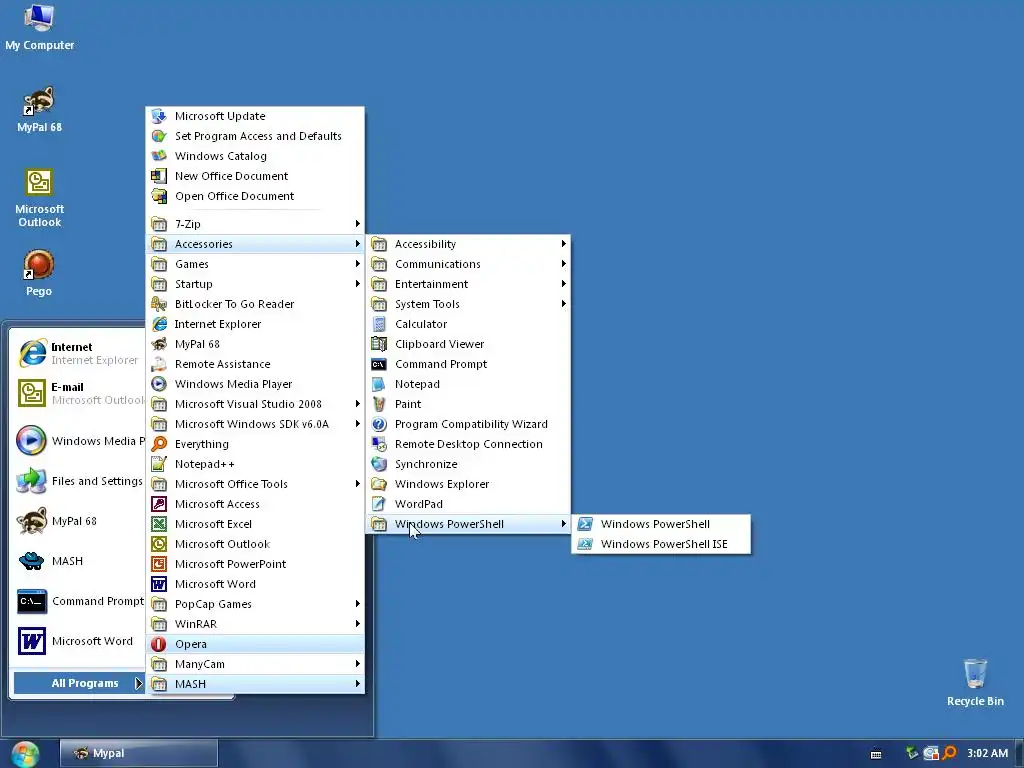The width and height of the screenshot is (1024, 768).
Task: Click the Mypal taskbar button
Action: pos(139,754)
